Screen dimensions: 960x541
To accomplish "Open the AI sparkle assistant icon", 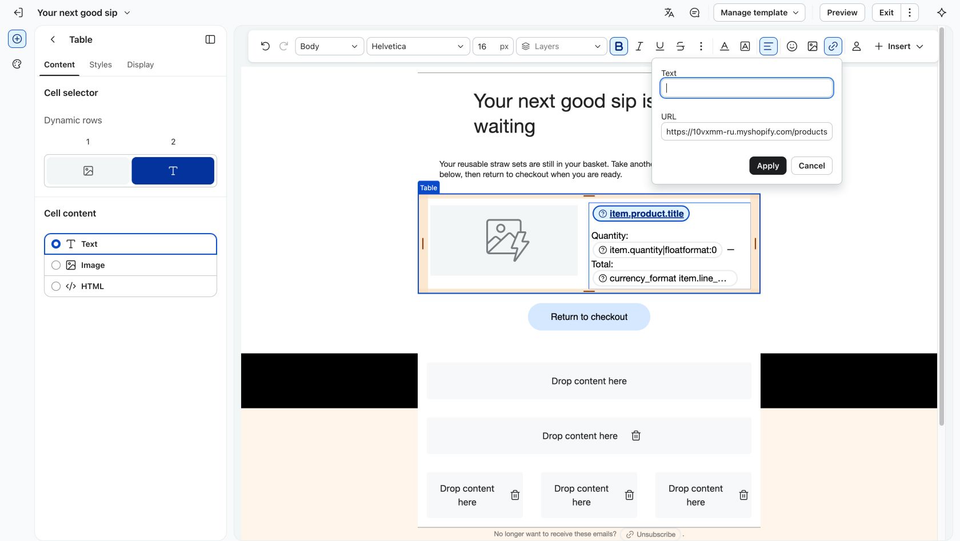I will click(x=942, y=12).
